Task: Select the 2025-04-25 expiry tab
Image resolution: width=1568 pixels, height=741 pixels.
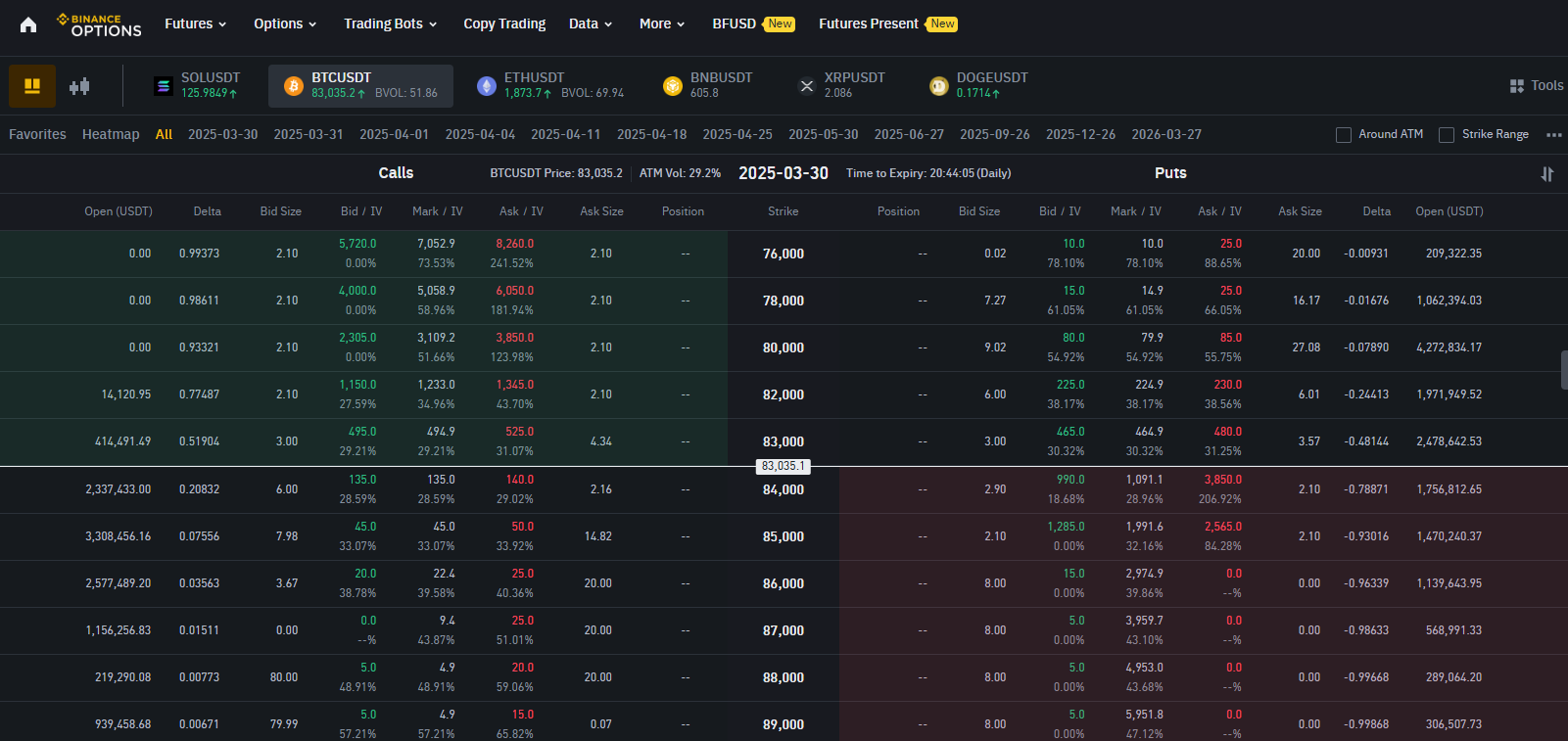Action: tap(737, 134)
